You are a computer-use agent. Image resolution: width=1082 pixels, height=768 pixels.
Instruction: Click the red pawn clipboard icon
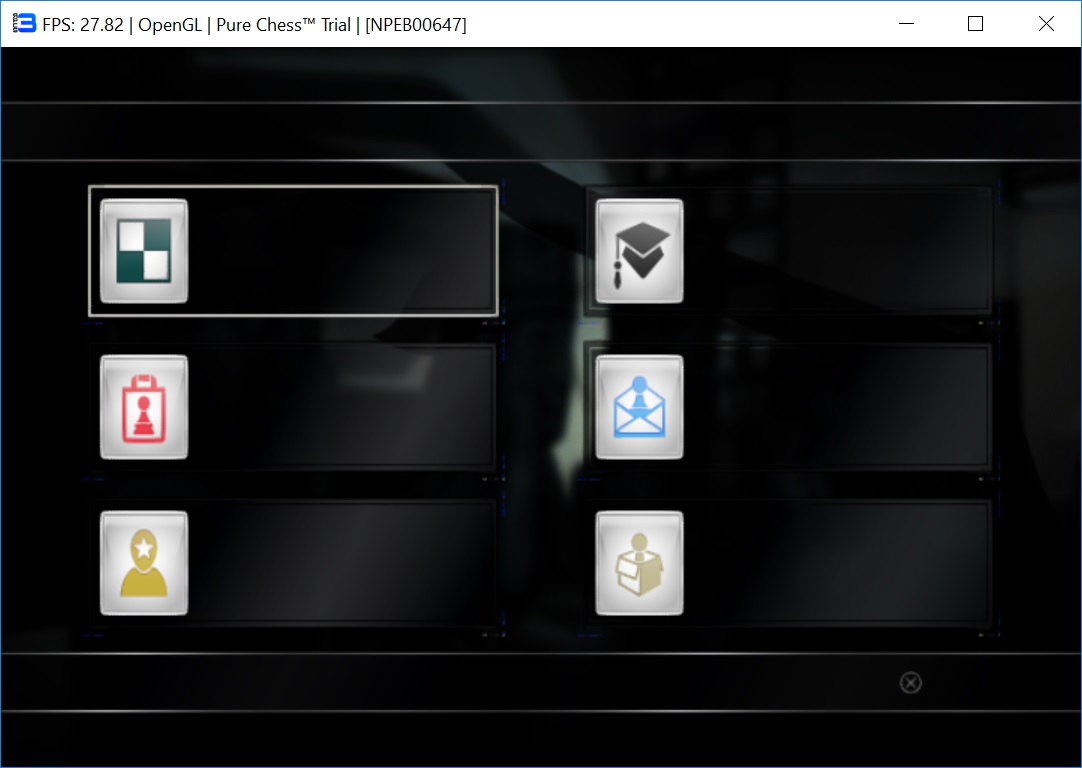click(x=144, y=407)
